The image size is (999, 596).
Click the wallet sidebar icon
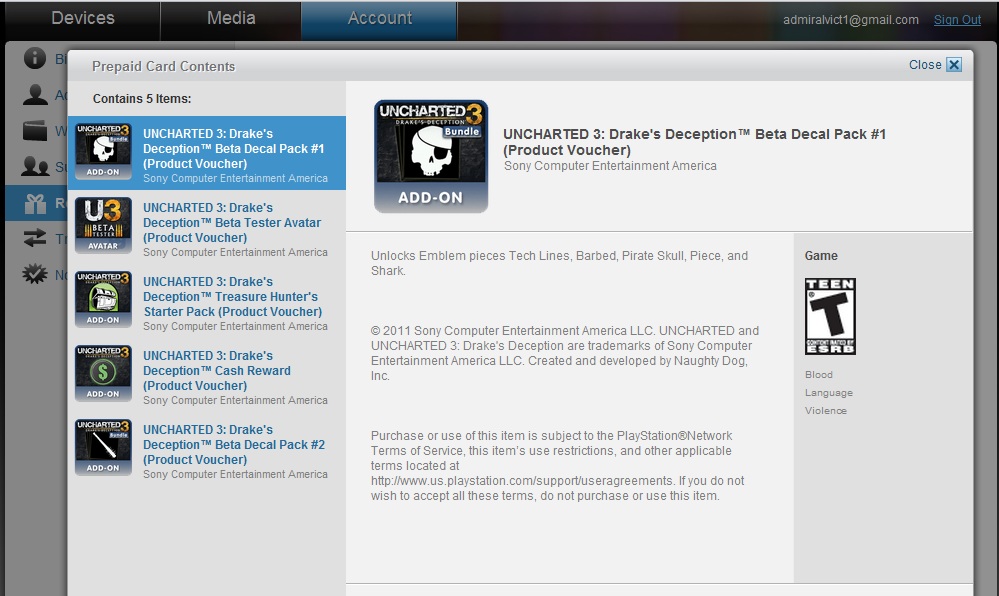35,131
